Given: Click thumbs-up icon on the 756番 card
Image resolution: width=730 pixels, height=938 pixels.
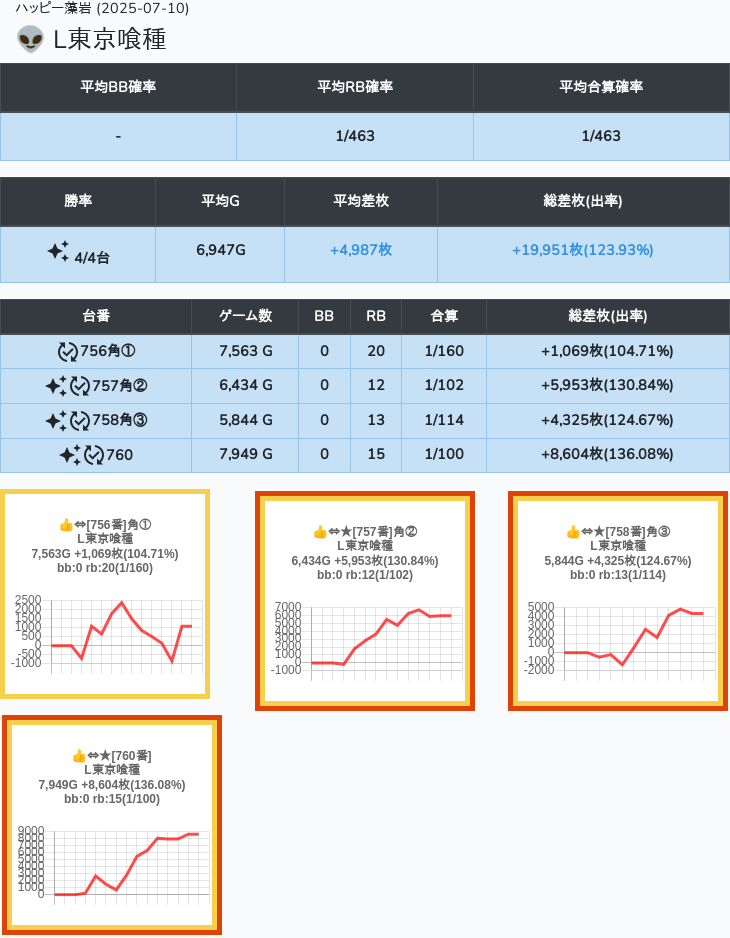Looking at the screenshot, I should 66,525.
